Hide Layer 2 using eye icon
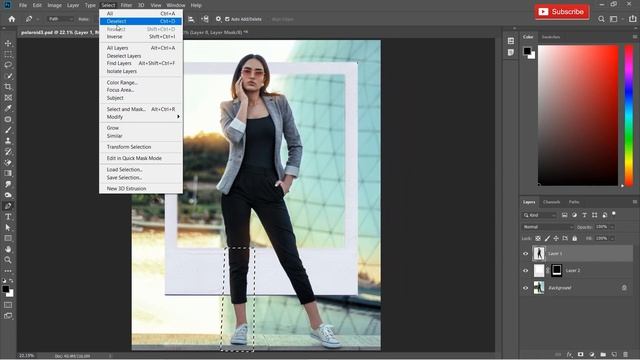The width and height of the screenshot is (640, 360). click(526, 271)
